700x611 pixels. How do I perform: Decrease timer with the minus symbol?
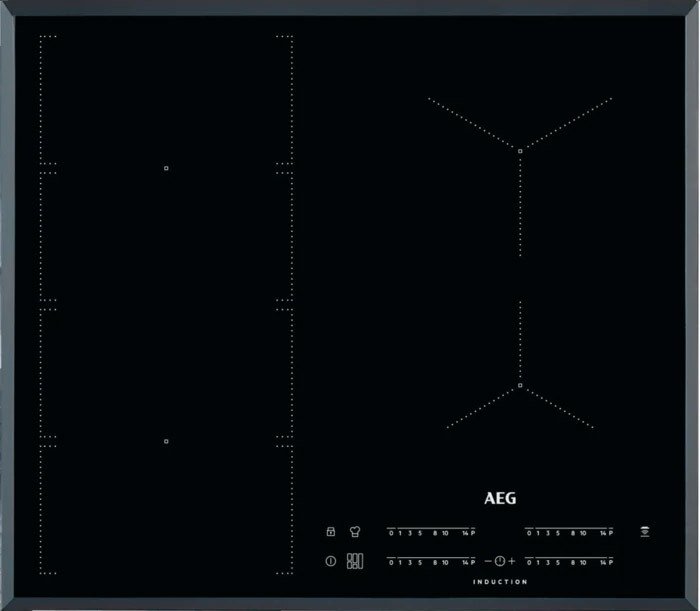[488, 561]
